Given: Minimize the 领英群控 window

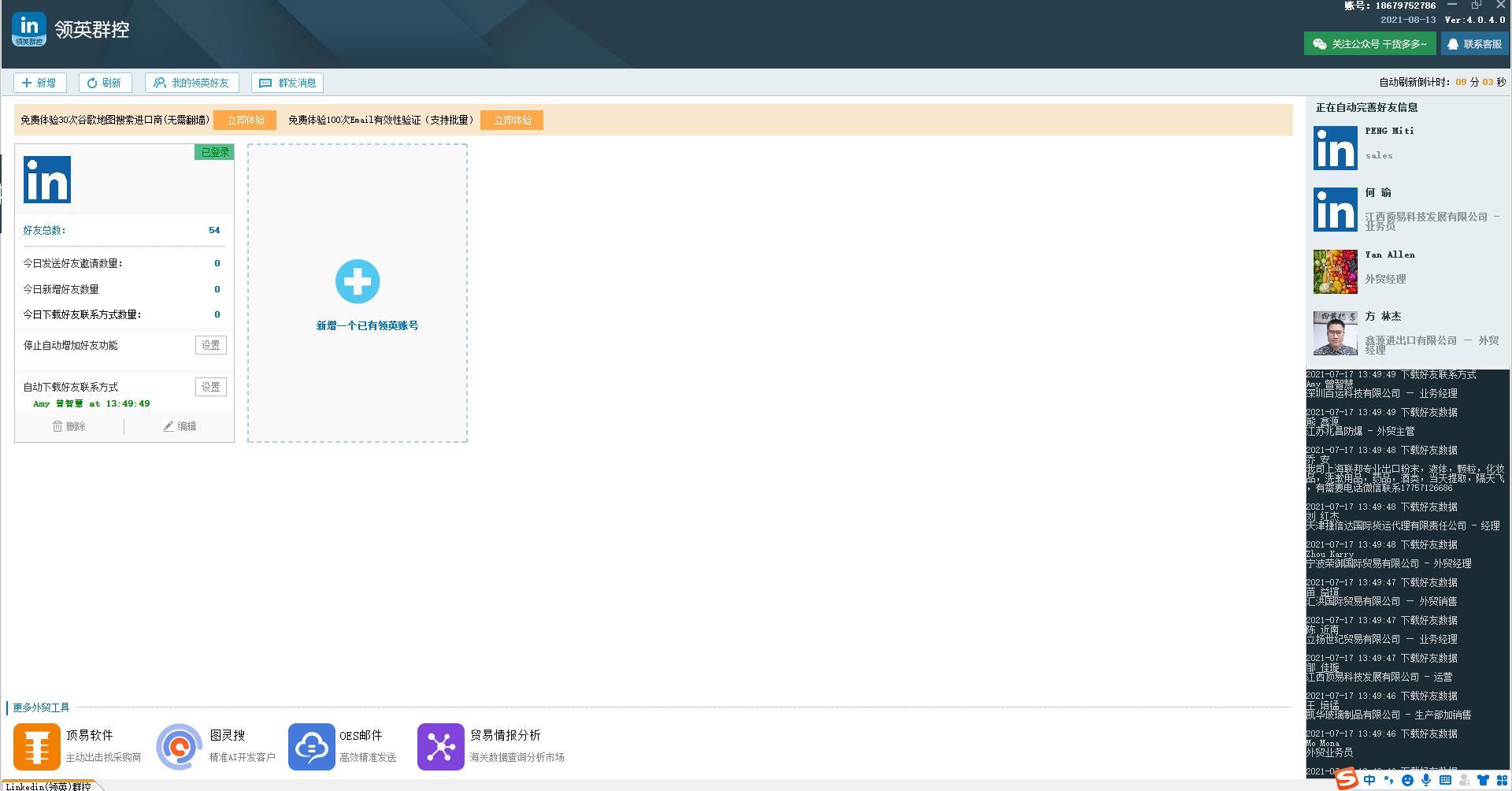Looking at the screenshot, I should click(1452, 6).
